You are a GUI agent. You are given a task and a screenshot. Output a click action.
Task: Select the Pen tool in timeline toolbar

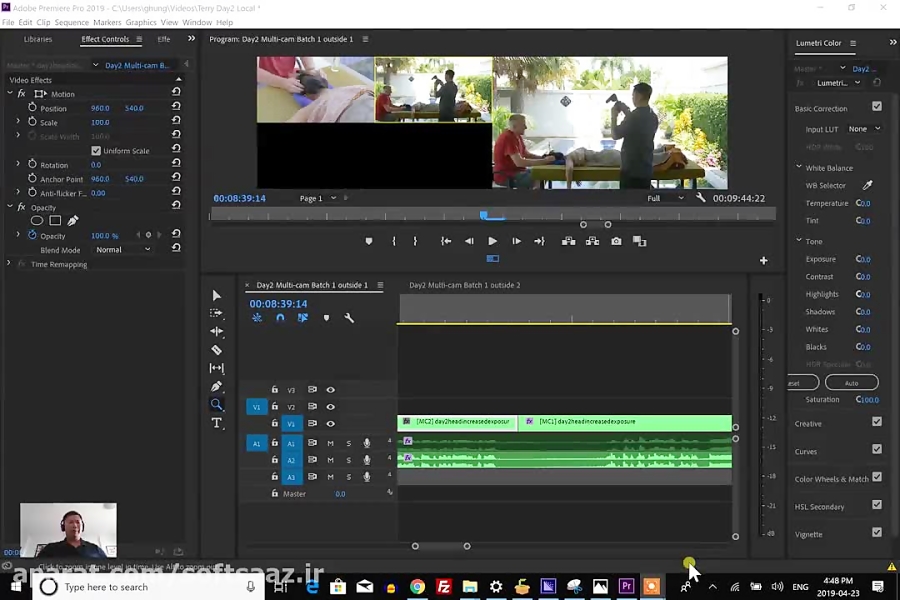[x=216, y=387]
